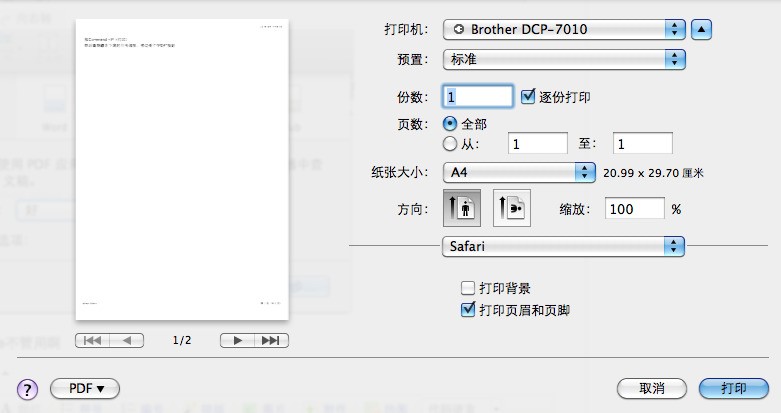
Task: Open the PDF dropdown menu button
Action: (x=85, y=388)
